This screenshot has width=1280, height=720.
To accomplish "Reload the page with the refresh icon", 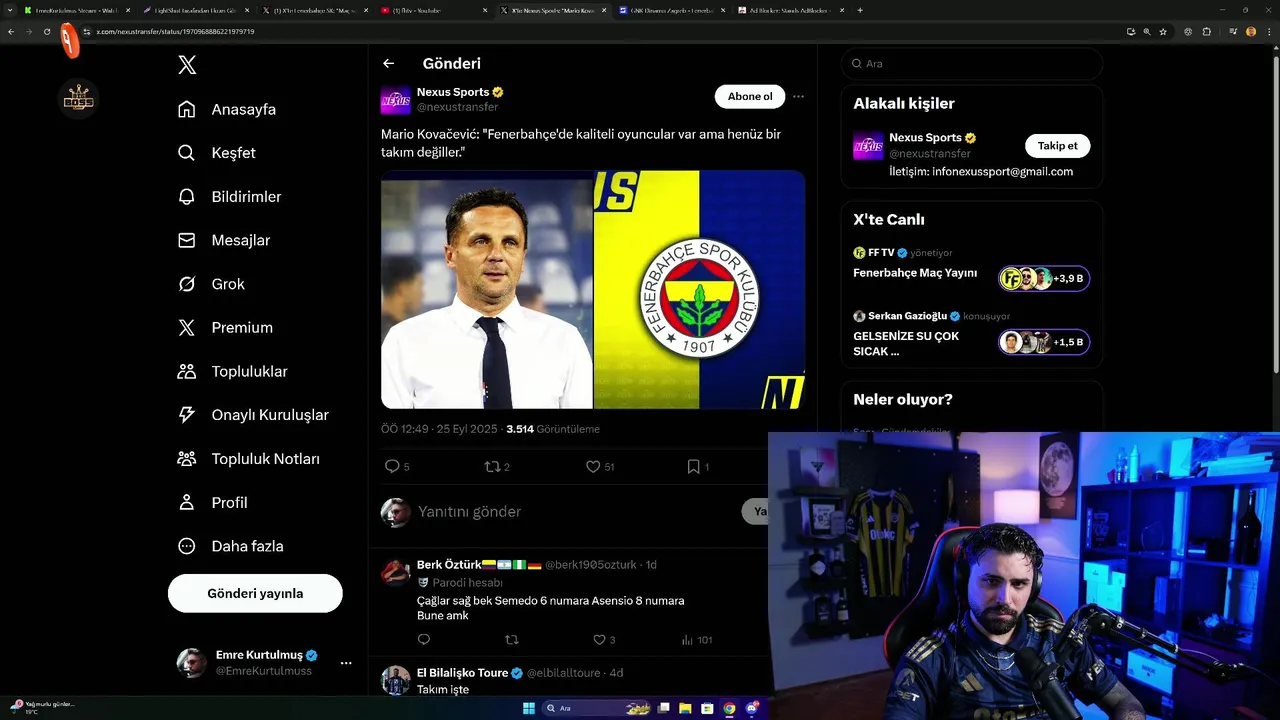I will [x=47, y=32].
